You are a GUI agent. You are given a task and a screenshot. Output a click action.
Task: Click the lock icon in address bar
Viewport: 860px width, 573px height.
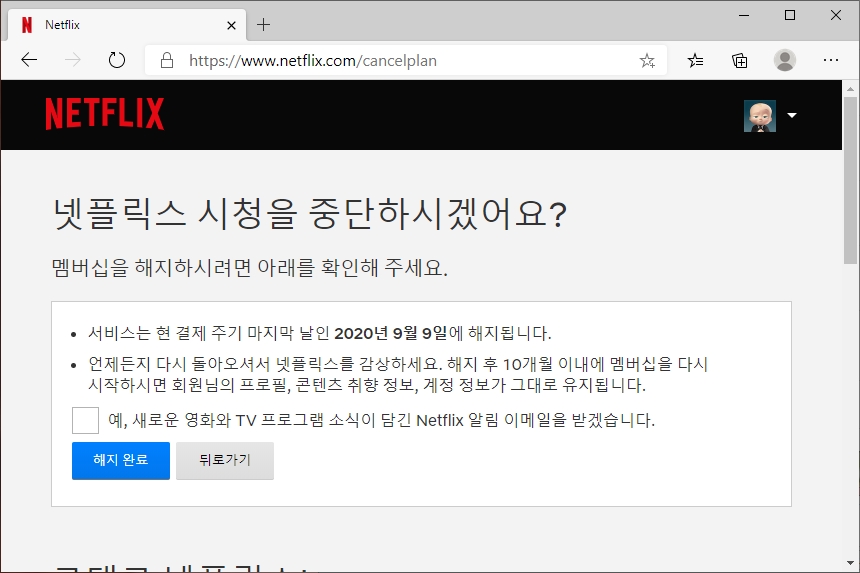point(167,60)
